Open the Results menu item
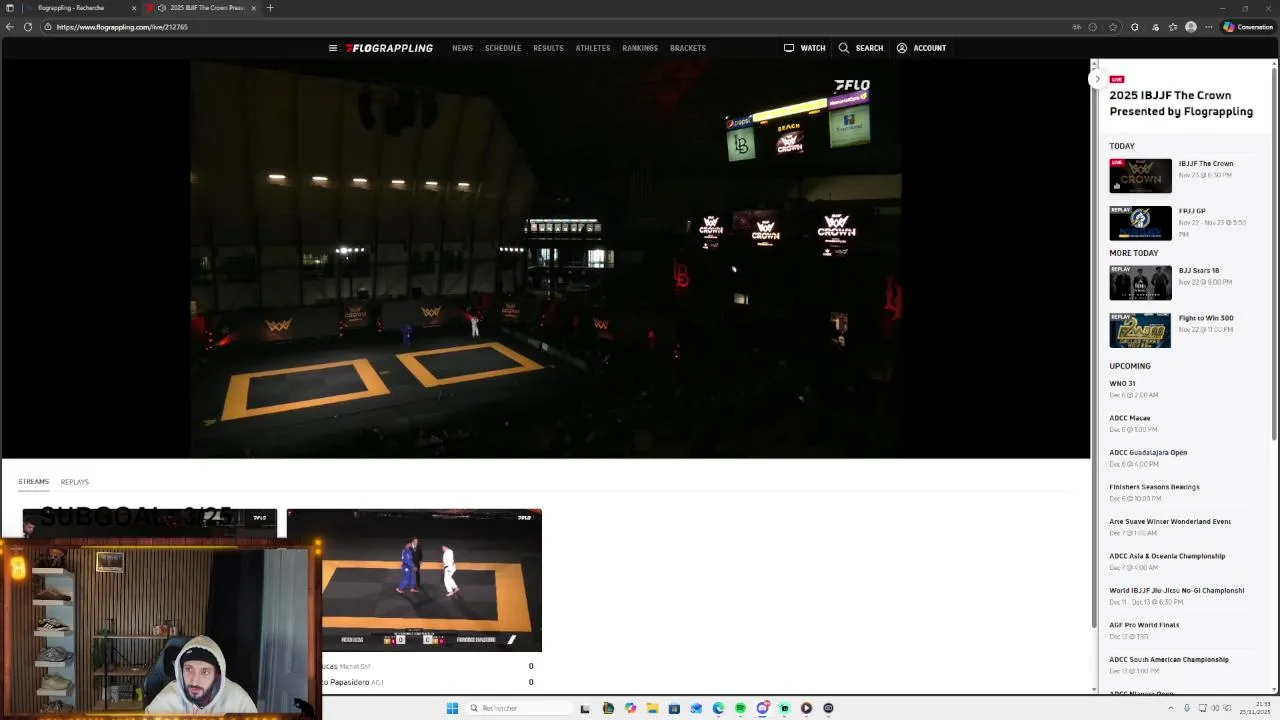The height and width of the screenshot is (720, 1280). pos(548,48)
